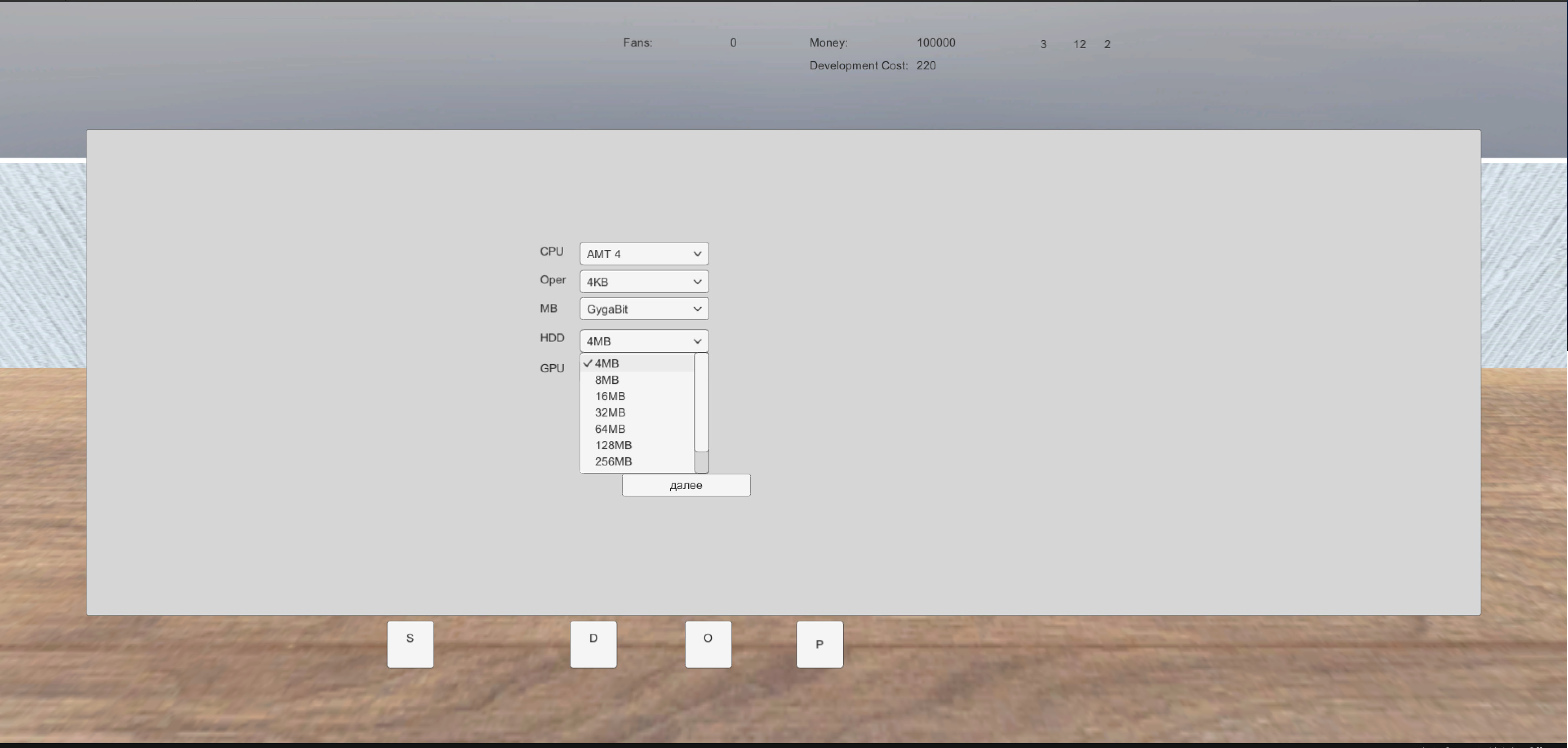
Task: Click the P button on the desk
Action: tap(820, 644)
